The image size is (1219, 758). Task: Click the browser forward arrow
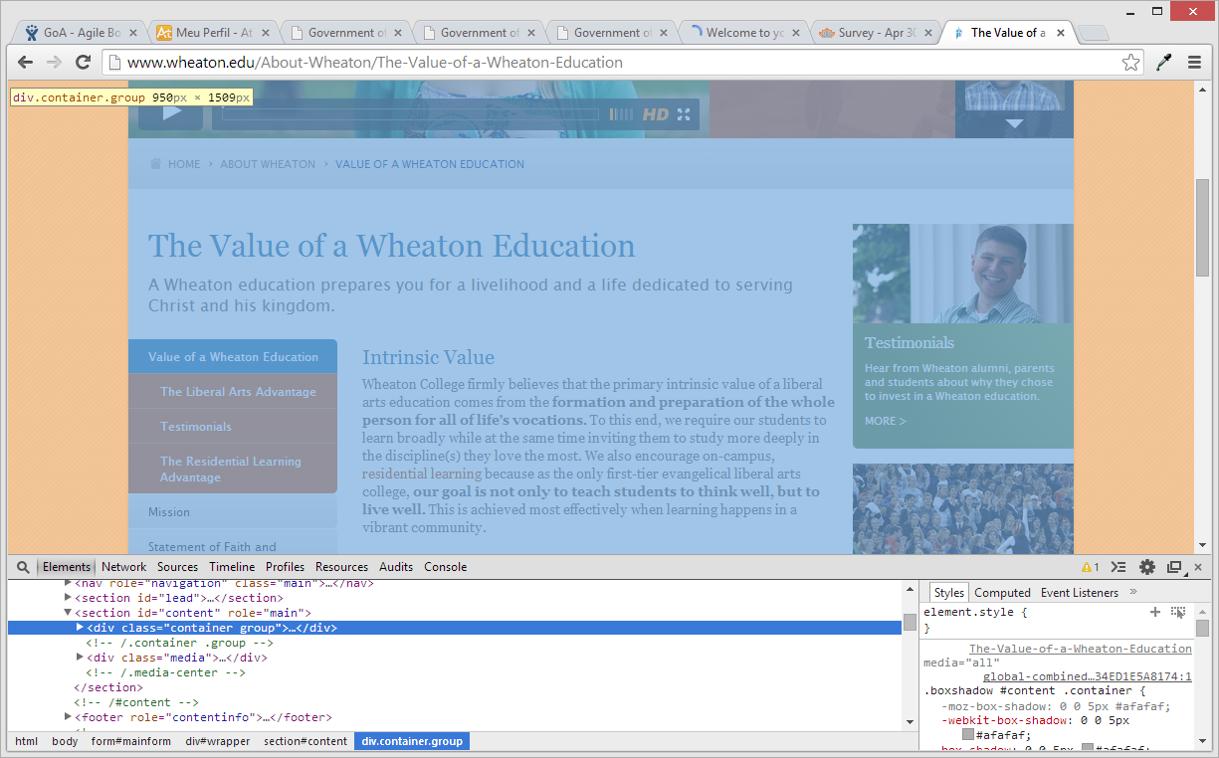click(x=54, y=62)
